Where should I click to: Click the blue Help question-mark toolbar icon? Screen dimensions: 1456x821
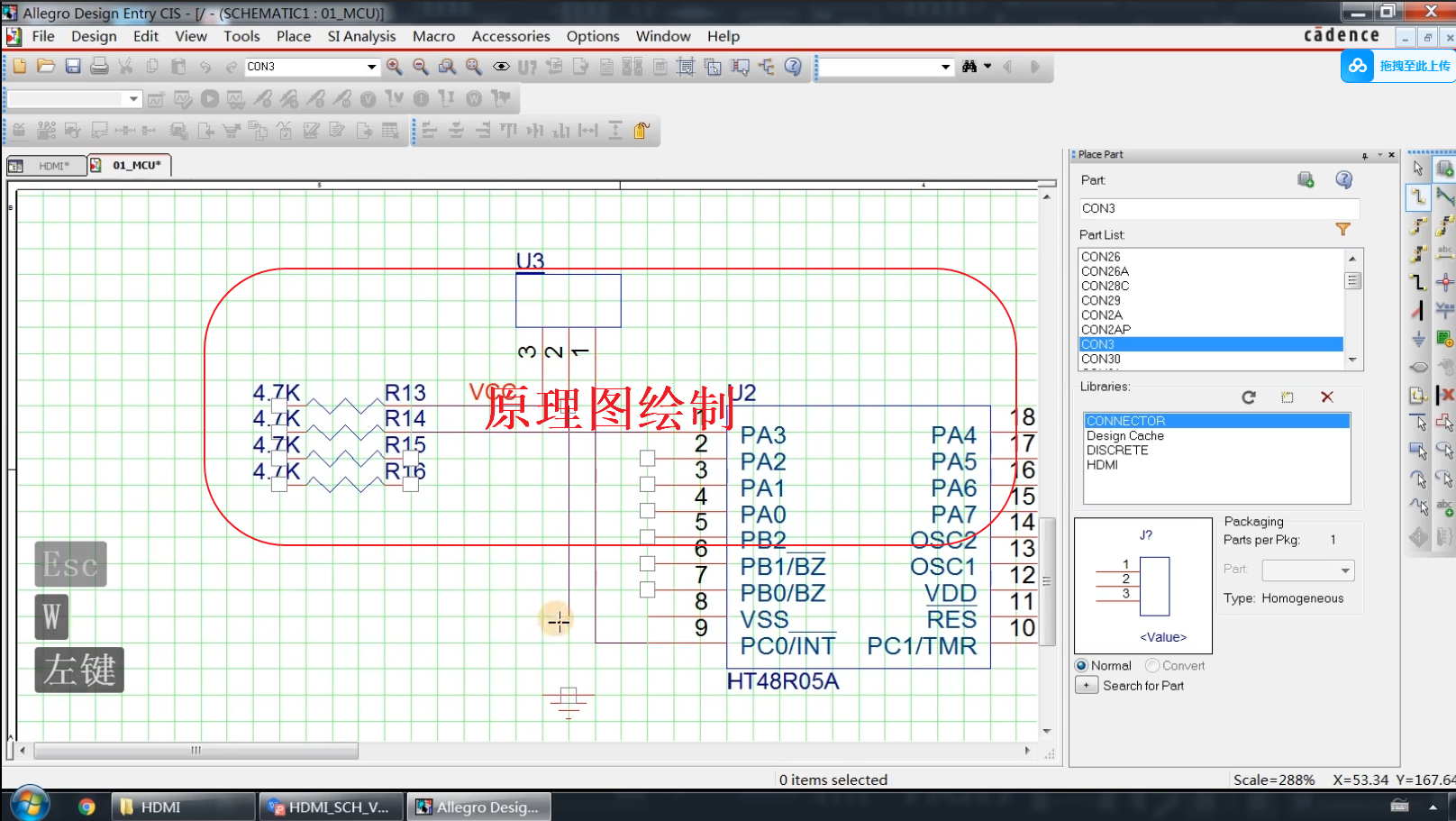(793, 67)
